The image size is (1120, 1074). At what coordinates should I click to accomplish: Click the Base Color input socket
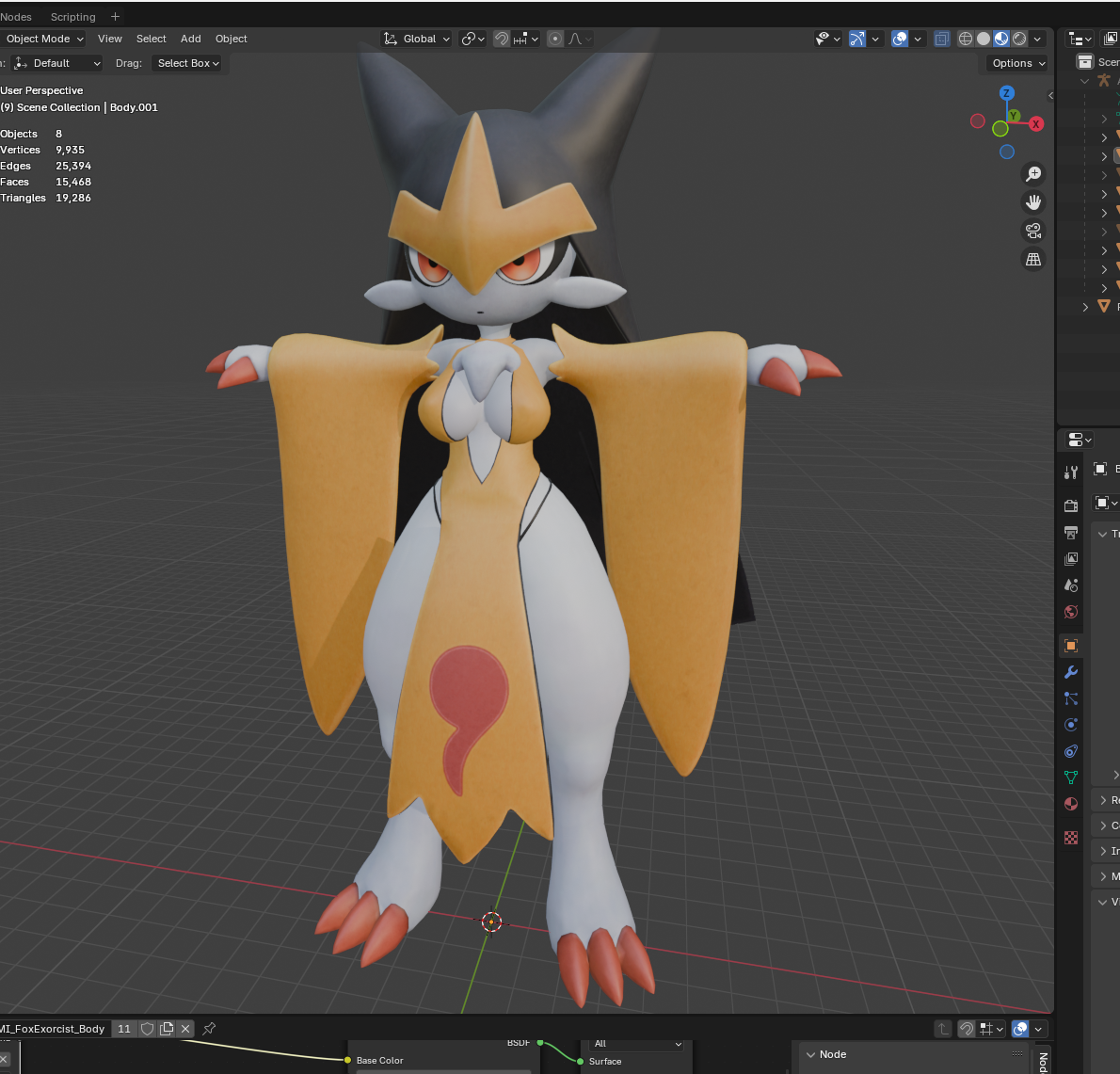point(347,1061)
